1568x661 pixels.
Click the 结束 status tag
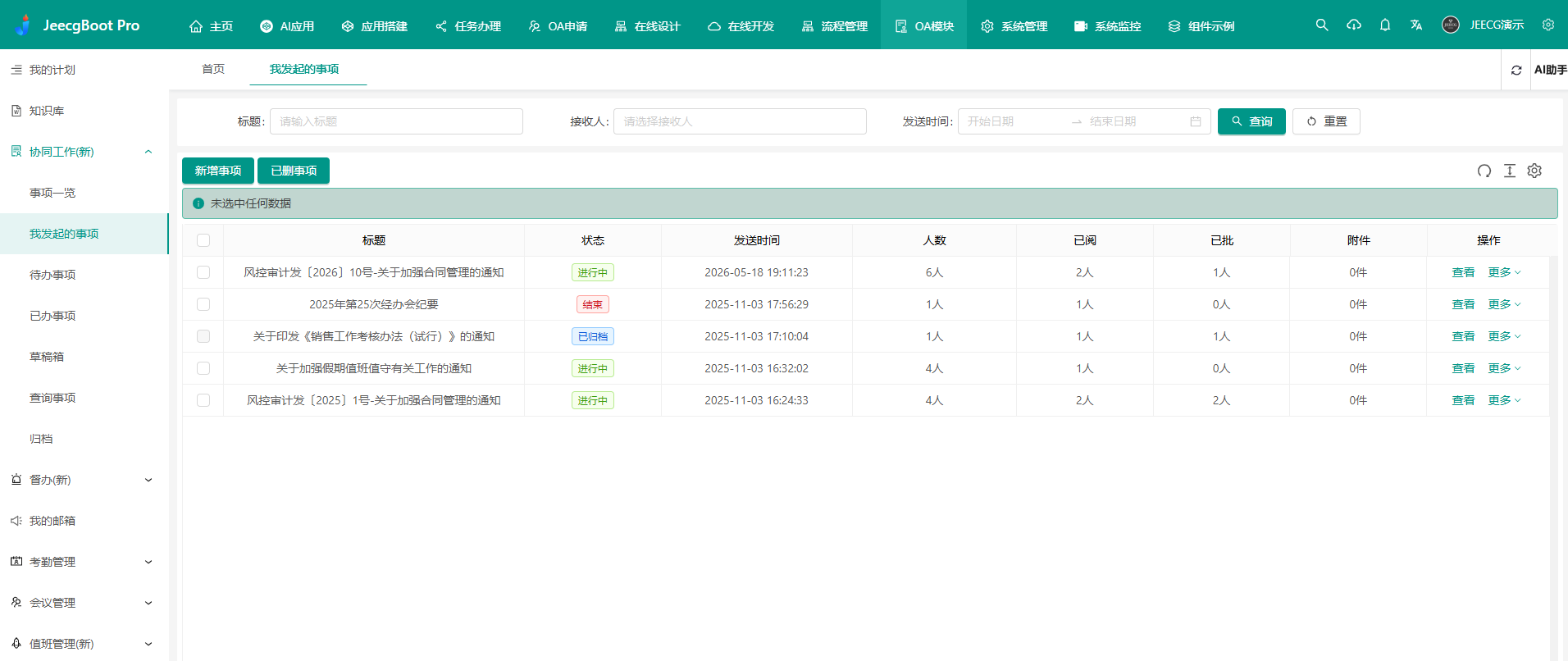pyautogui.click(x=593, y=304)
